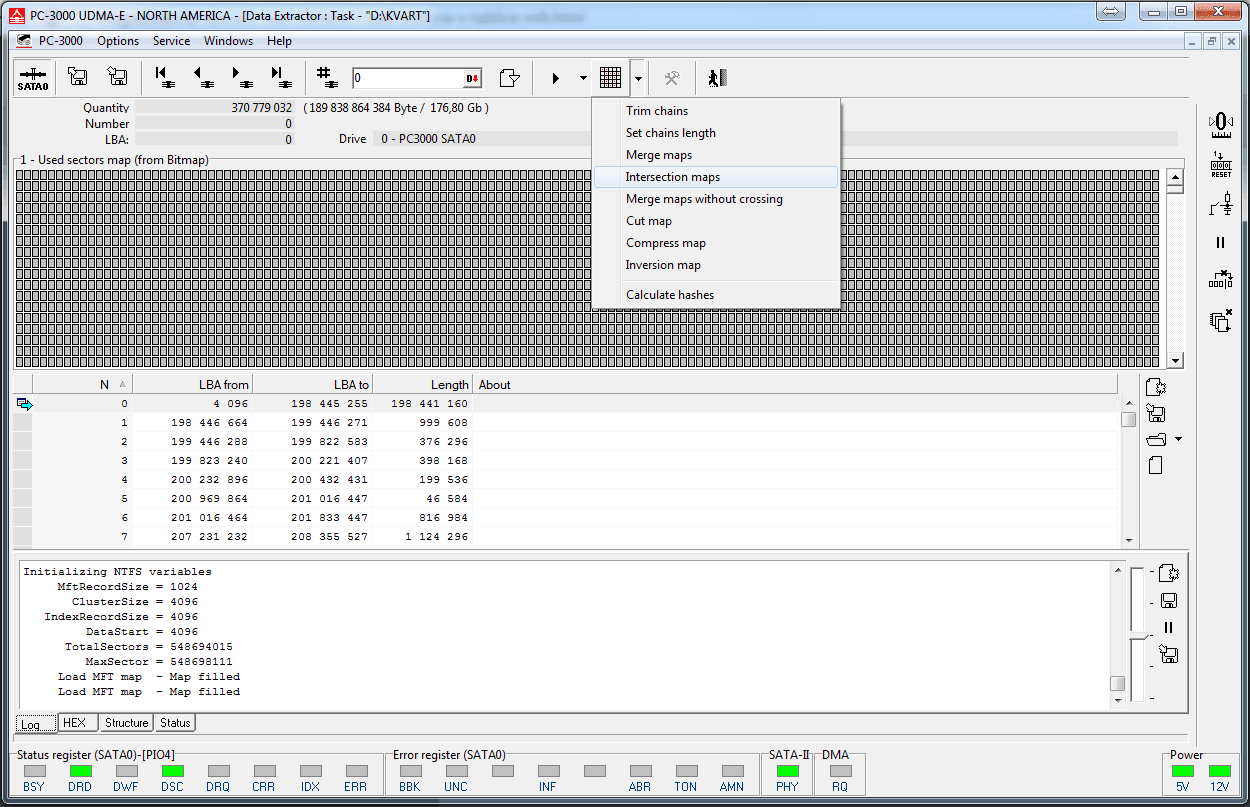Click the sector map grid icon

[610, 78]
